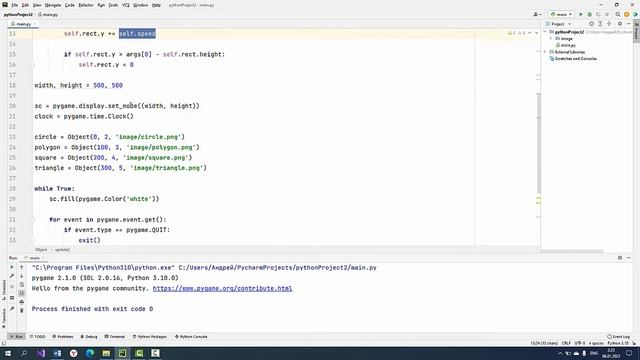Viewport: 640px width, 360px height.
Task: Toggle the Structure side tool window
Action: tap(4, 290)
